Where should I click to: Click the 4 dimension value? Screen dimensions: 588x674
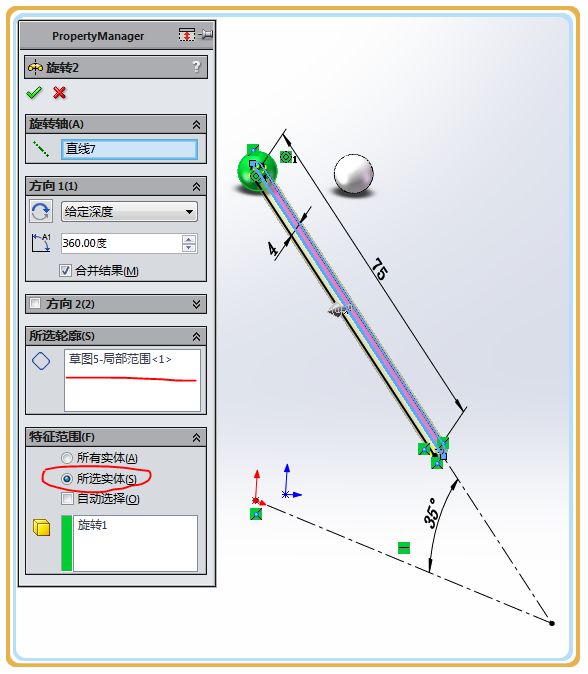[x=273, y=249]
